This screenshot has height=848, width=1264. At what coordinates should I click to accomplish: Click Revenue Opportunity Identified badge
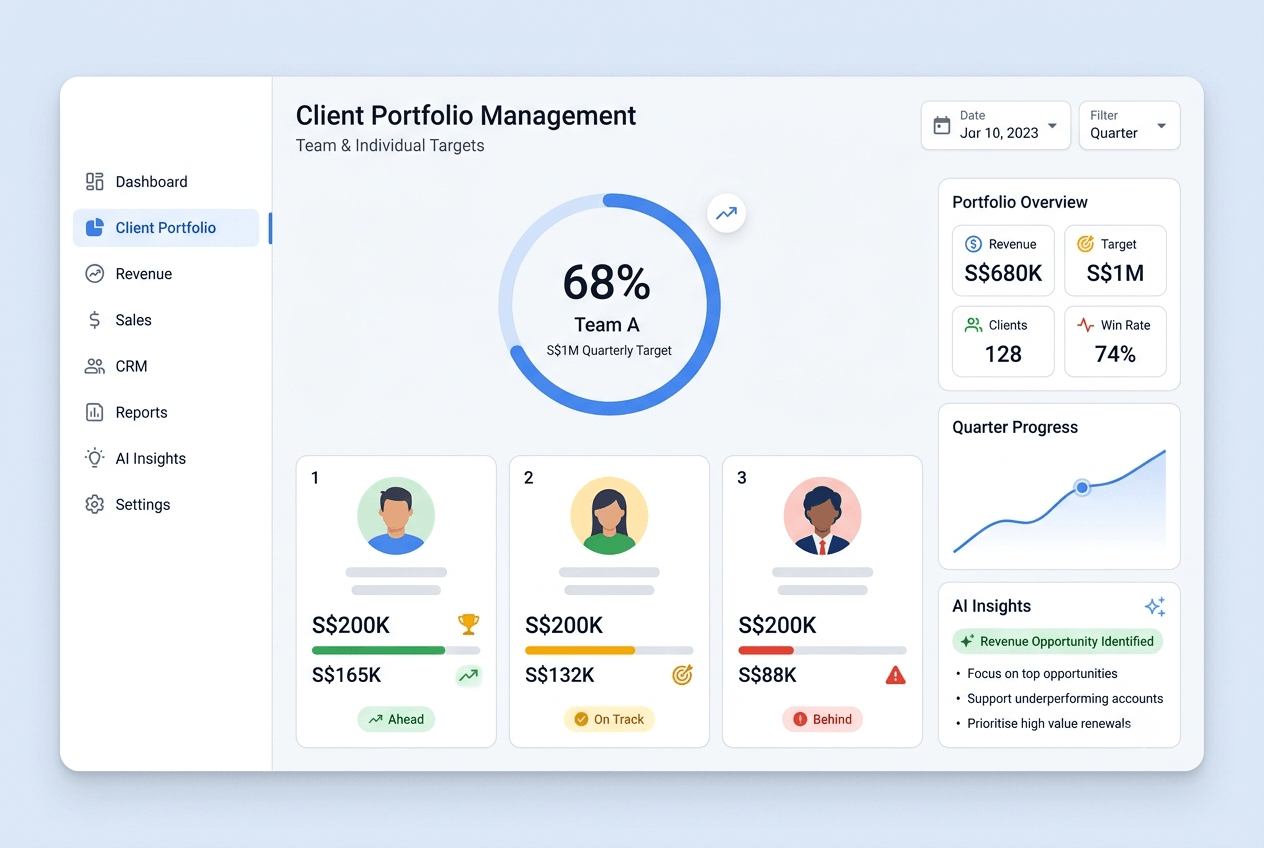tap(1058, 642)
